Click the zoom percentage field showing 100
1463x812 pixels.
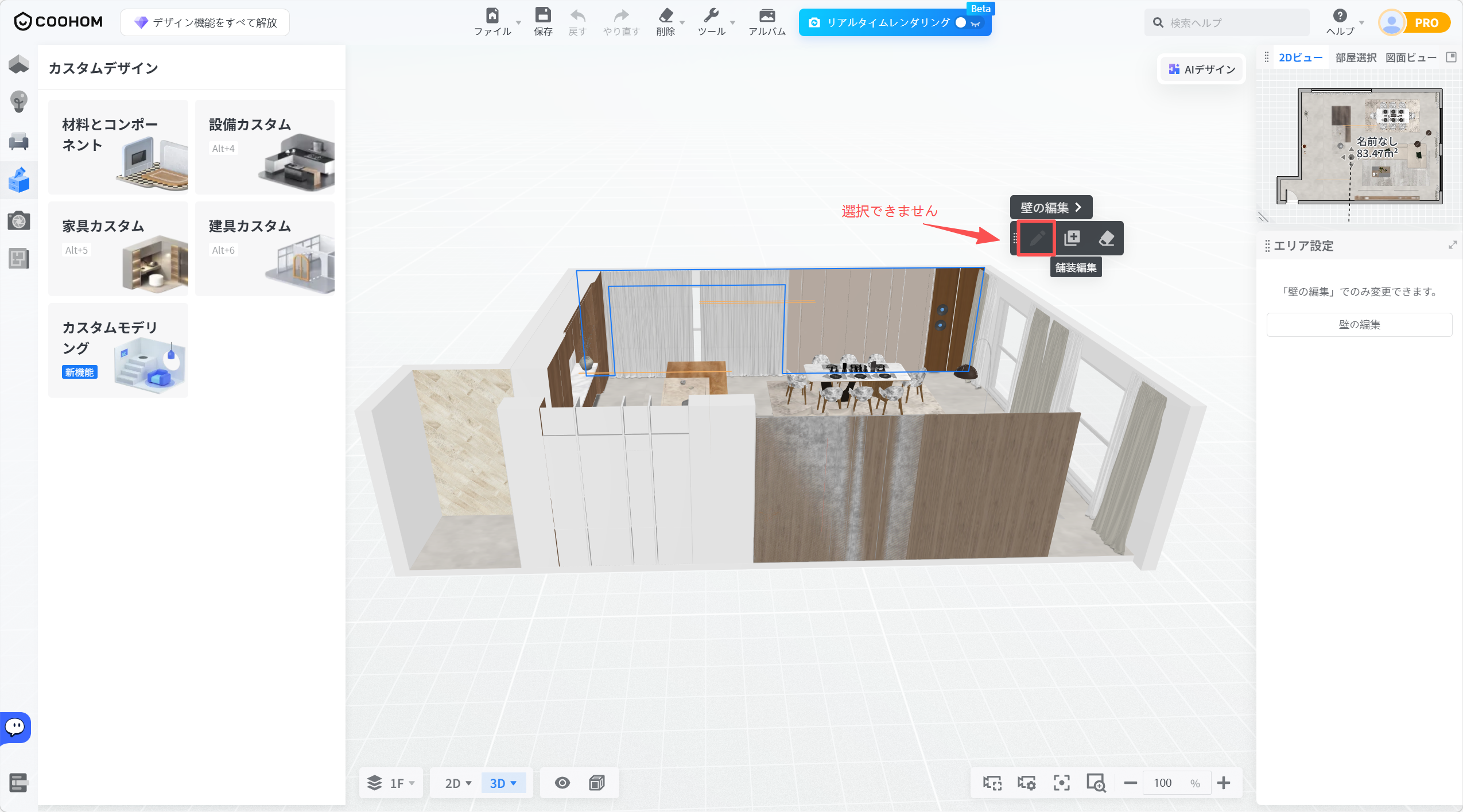pyautogui.click(x=1177, y=783)
